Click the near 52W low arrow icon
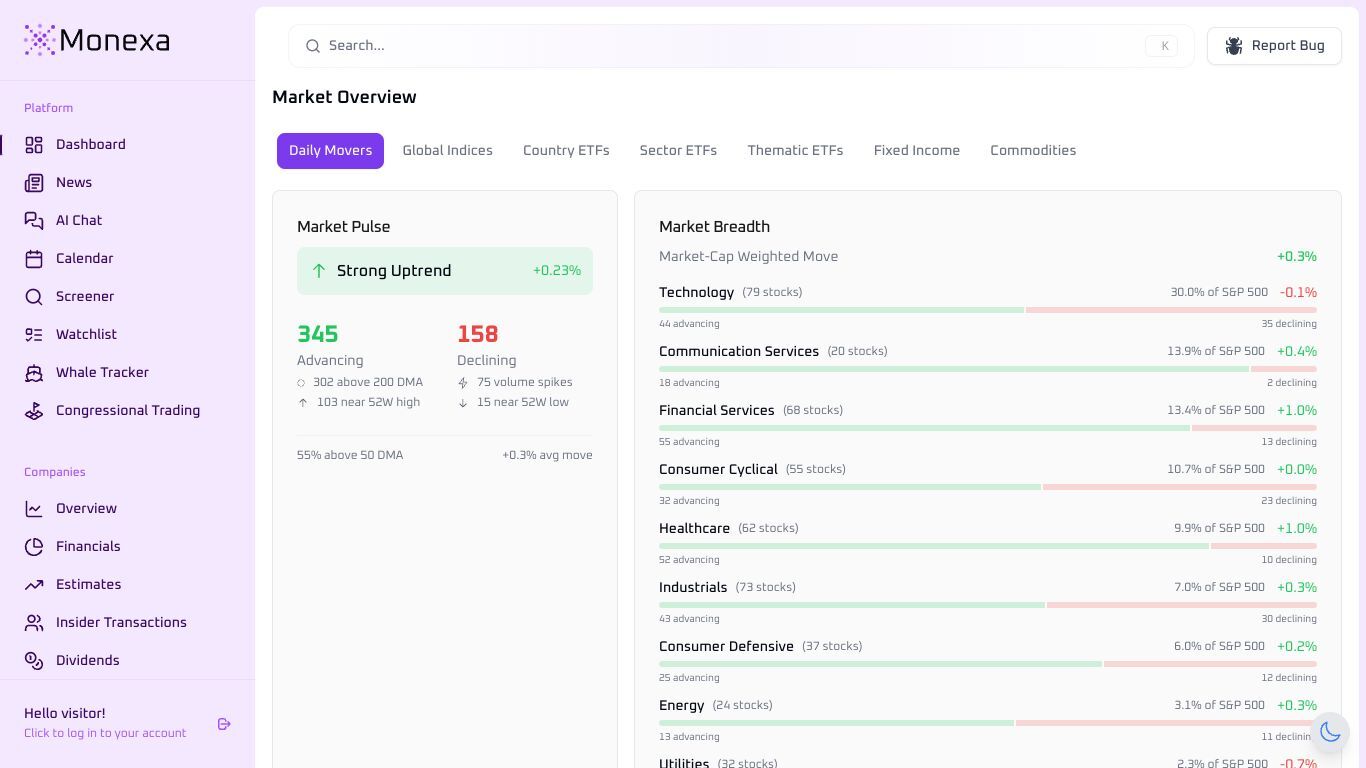Image resolution: width=1366 pixels, height=768 pixels. pyautogui.click(x=463, y=403)
